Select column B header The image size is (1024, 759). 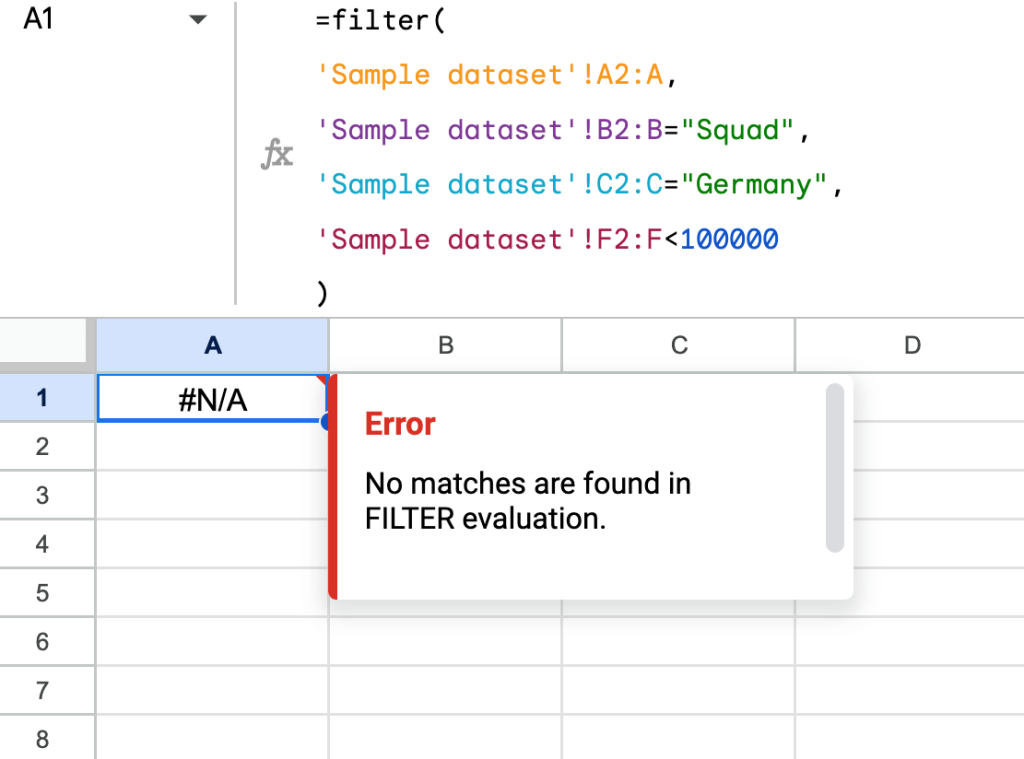445,344
